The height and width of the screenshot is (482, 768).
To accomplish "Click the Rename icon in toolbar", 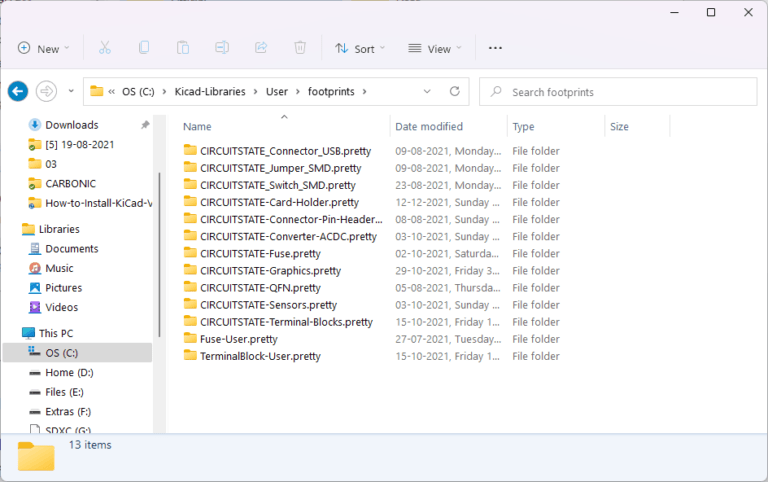I will (x=222, y=48).
